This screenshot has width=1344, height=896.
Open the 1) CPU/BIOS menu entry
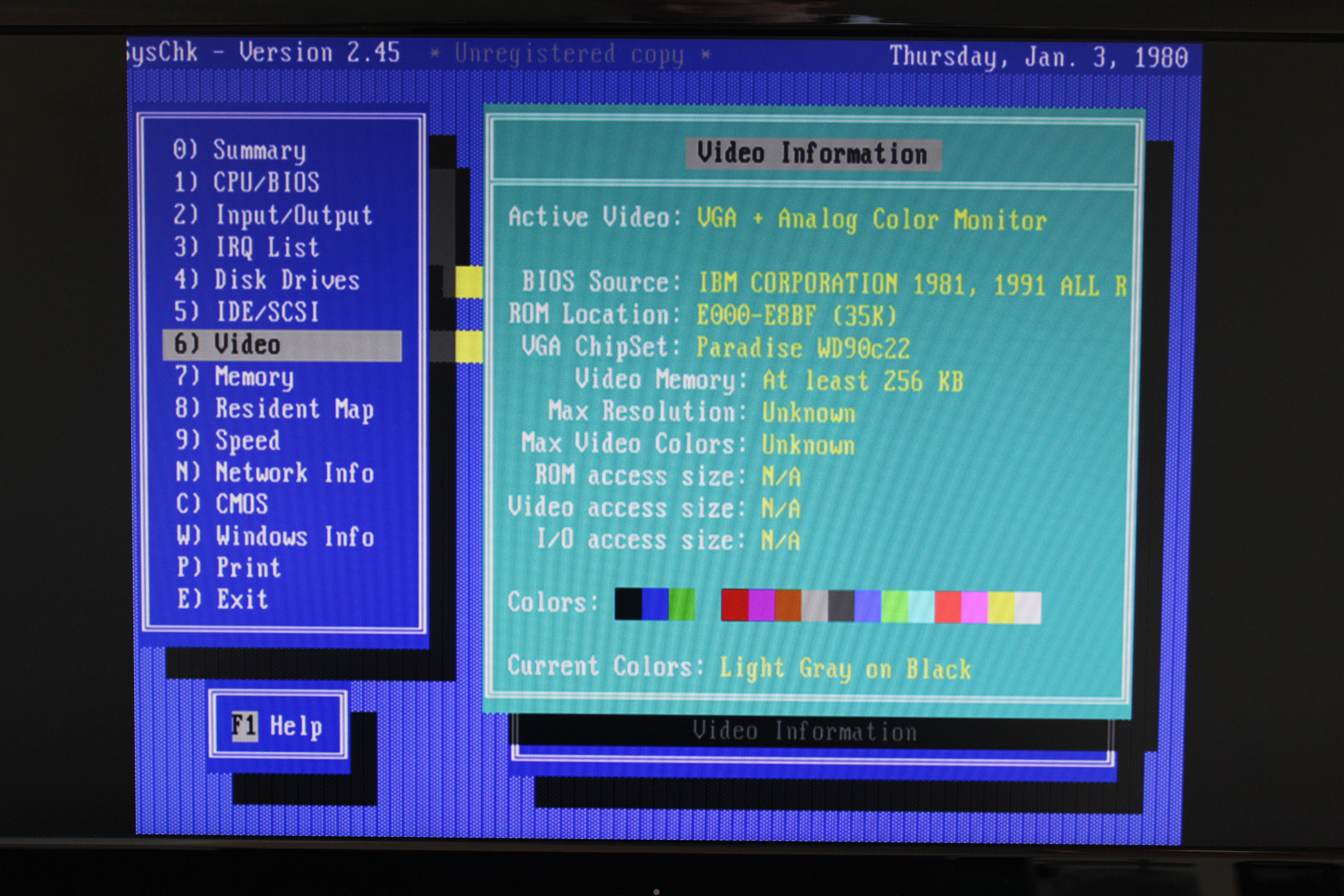pyautogui.click(x=246, y=183)
